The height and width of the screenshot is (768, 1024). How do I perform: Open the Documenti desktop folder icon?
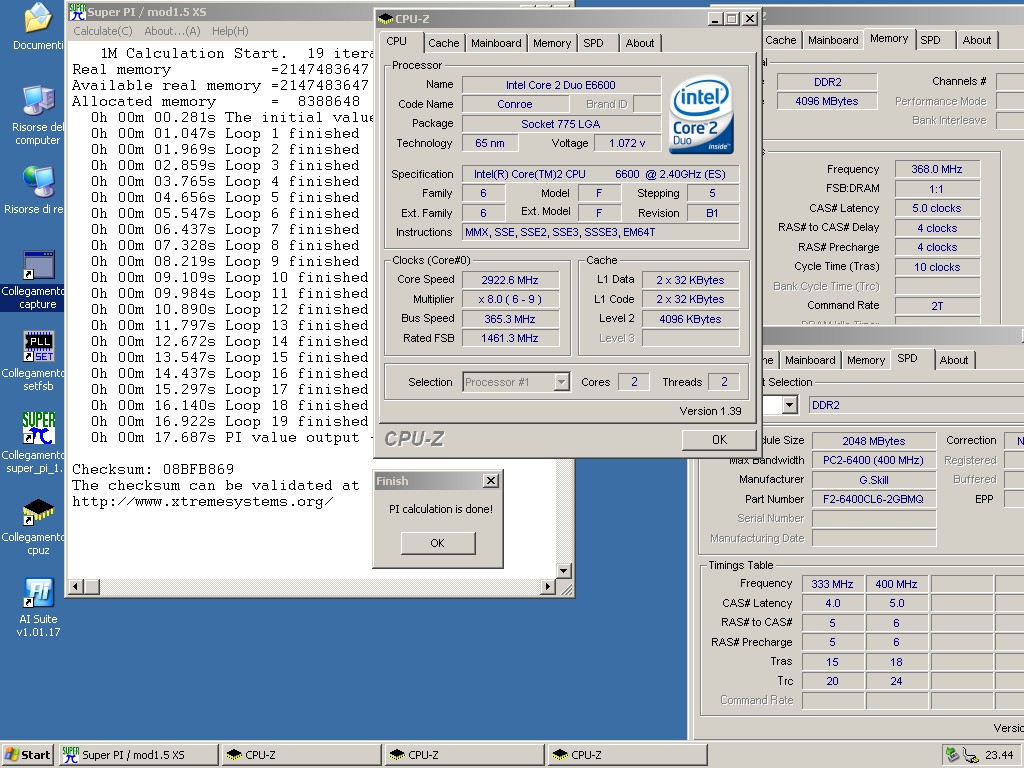tap(38, 18)
